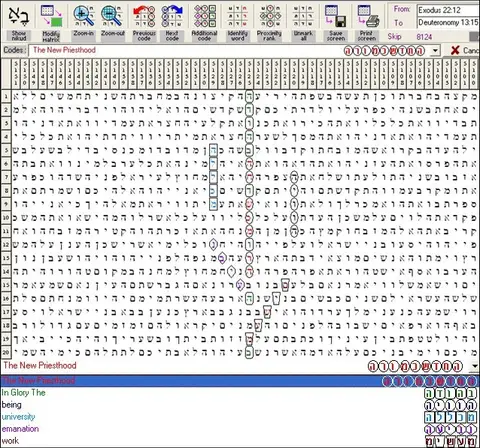Click the Save screen icon
Image resolution: width=480 pixels, height=448 pixels.
pos(335,16)
